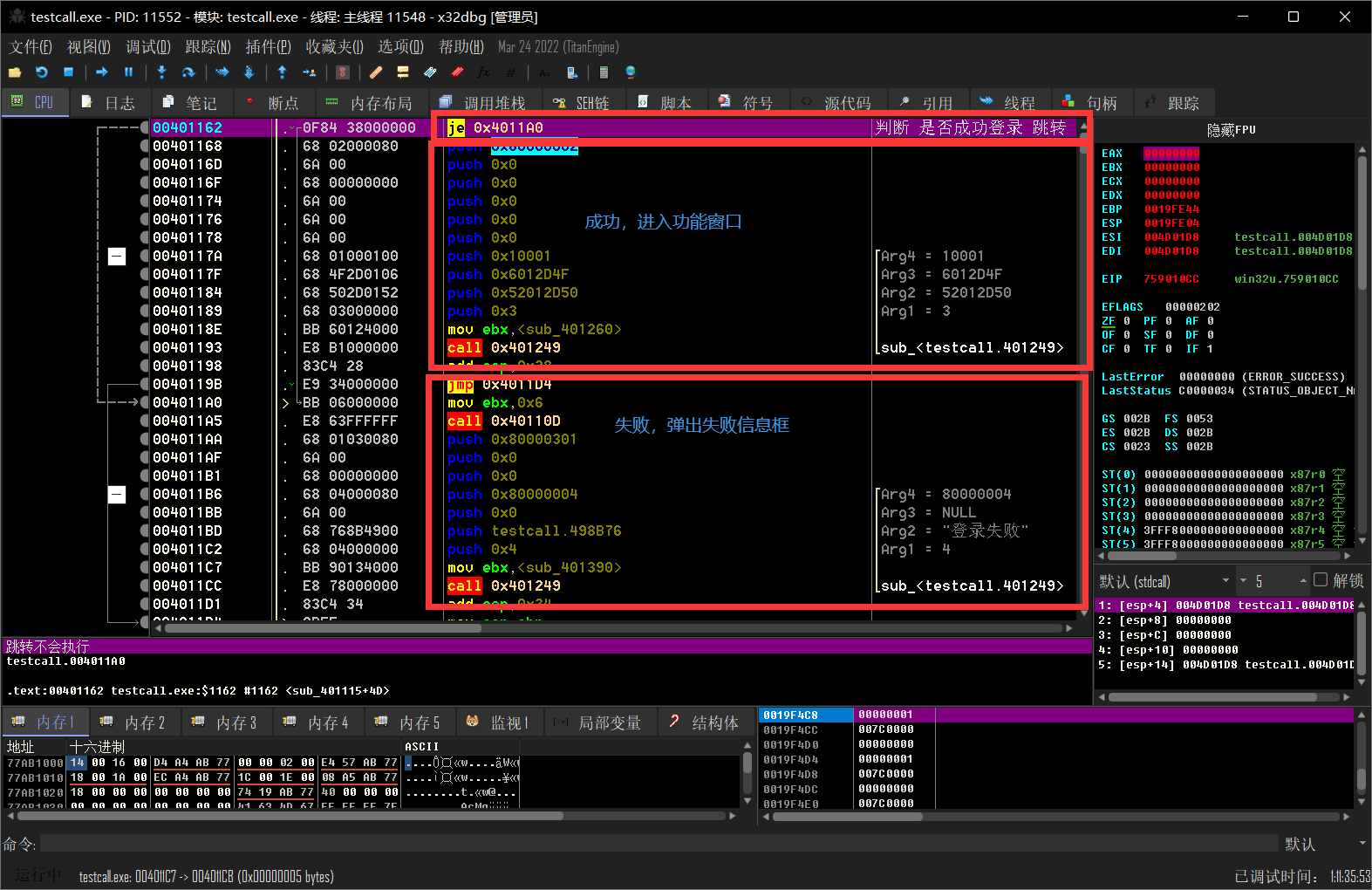1372x890 pixels.
Task: Collapse the fold box at 004011B6
Action: coord(117,495)
